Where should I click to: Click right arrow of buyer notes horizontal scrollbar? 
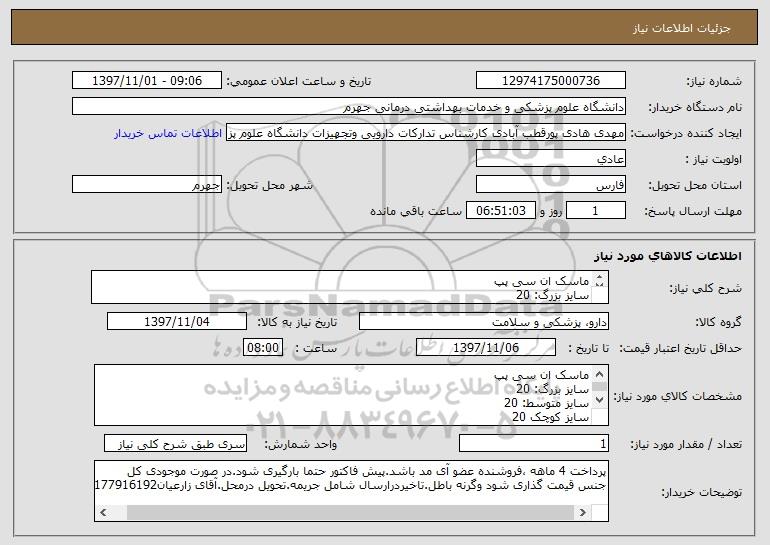(x=583, y=513)
